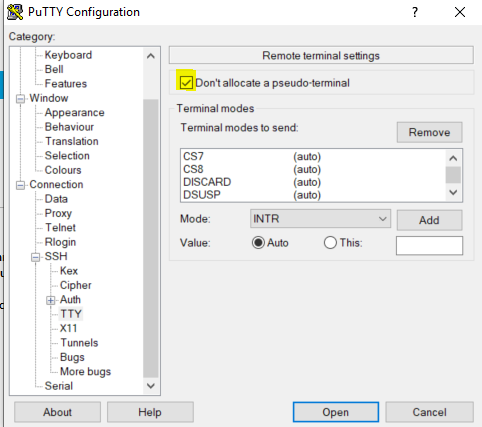482x427 pixels.
Task: Click the Remove button
Action: coord(429,132)
